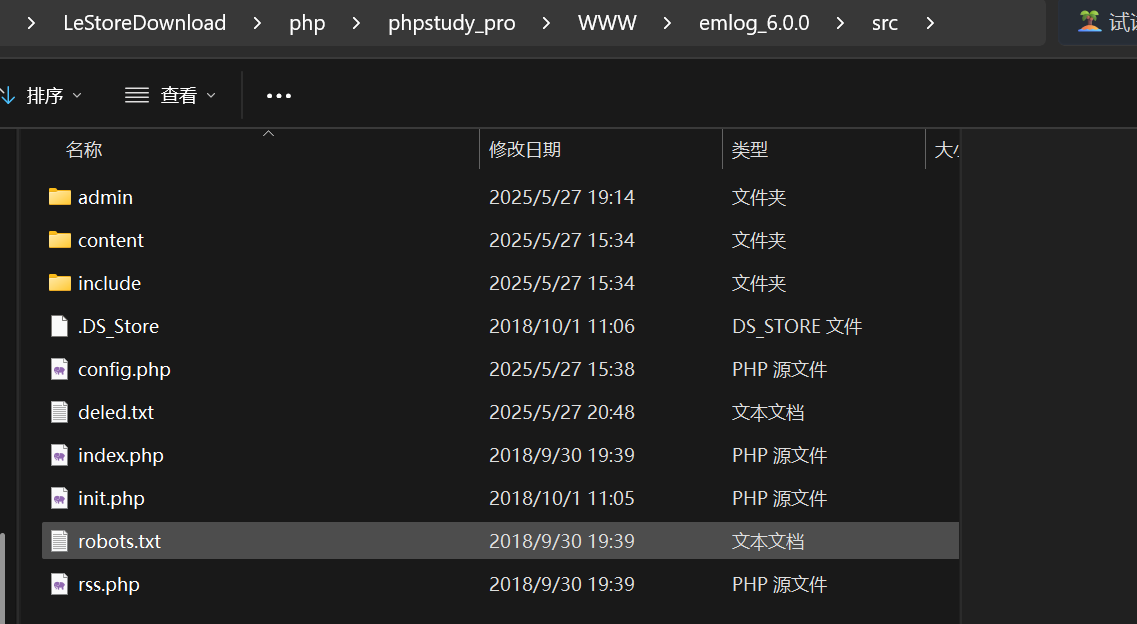The height and width of the screenshot is (624, 1137).
Task: Select the rss.php file icon
Action: coord(60,584)
